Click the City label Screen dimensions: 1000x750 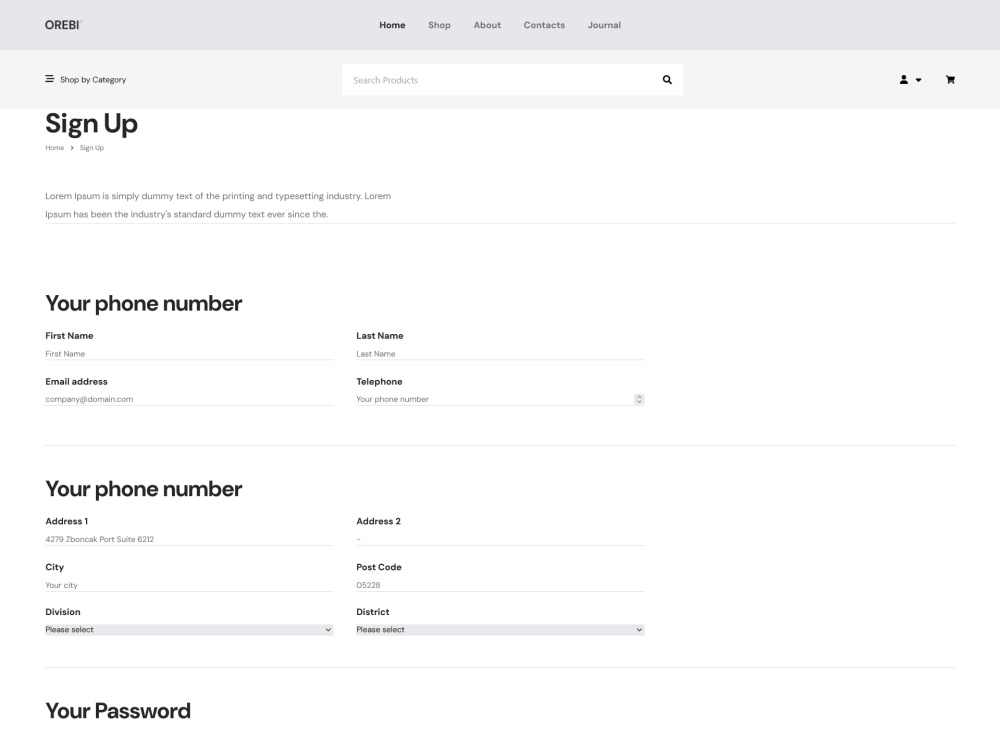click(55, 567)
